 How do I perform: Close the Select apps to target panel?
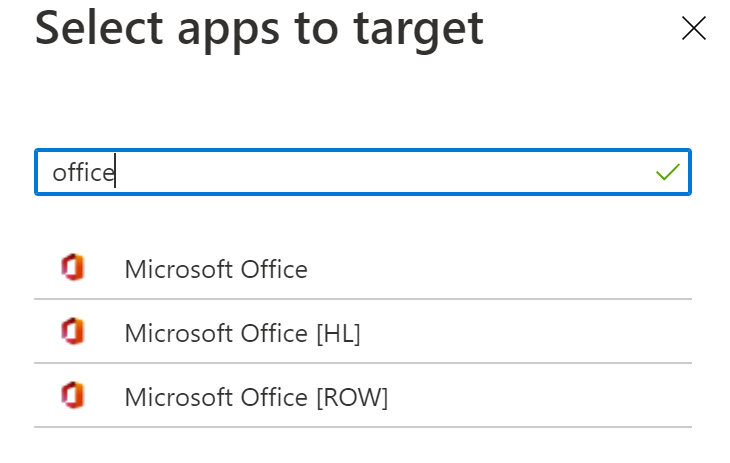(693, 29)
